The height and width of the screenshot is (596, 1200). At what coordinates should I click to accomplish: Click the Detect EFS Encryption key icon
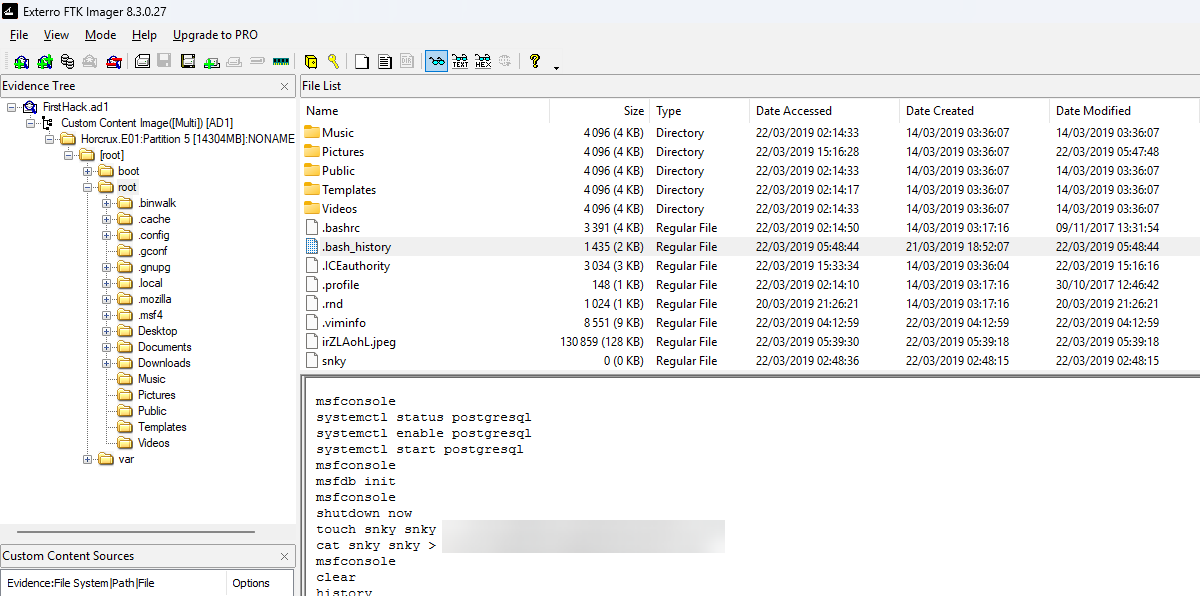(x=333, y=61)
